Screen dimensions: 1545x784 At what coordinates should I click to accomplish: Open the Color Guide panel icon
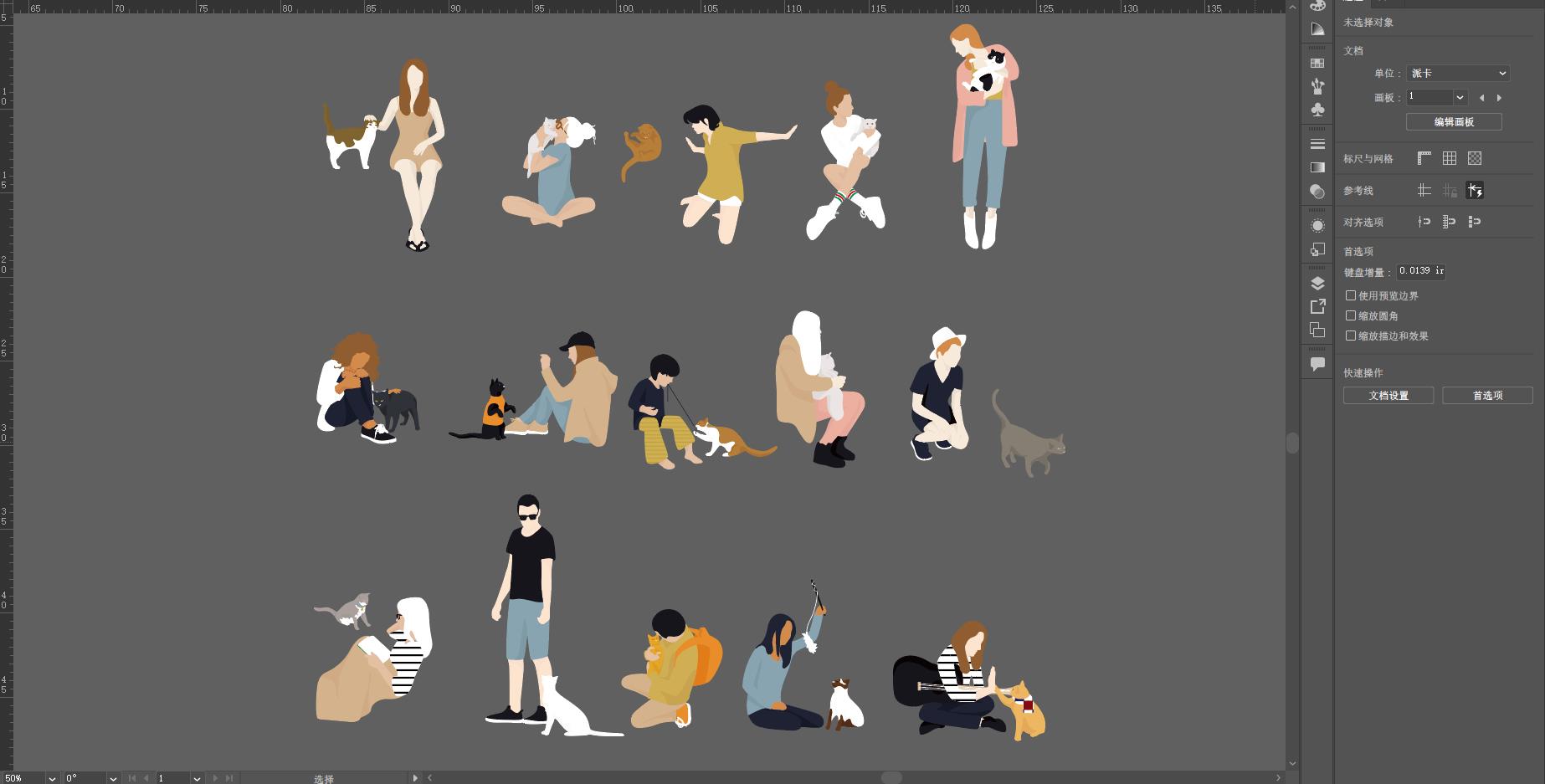1317,28
